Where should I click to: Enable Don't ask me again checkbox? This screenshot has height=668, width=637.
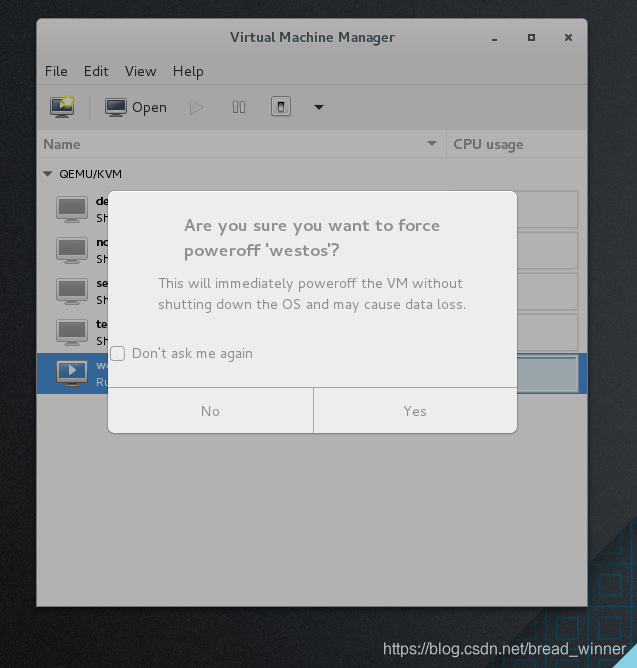click(118, 354)
